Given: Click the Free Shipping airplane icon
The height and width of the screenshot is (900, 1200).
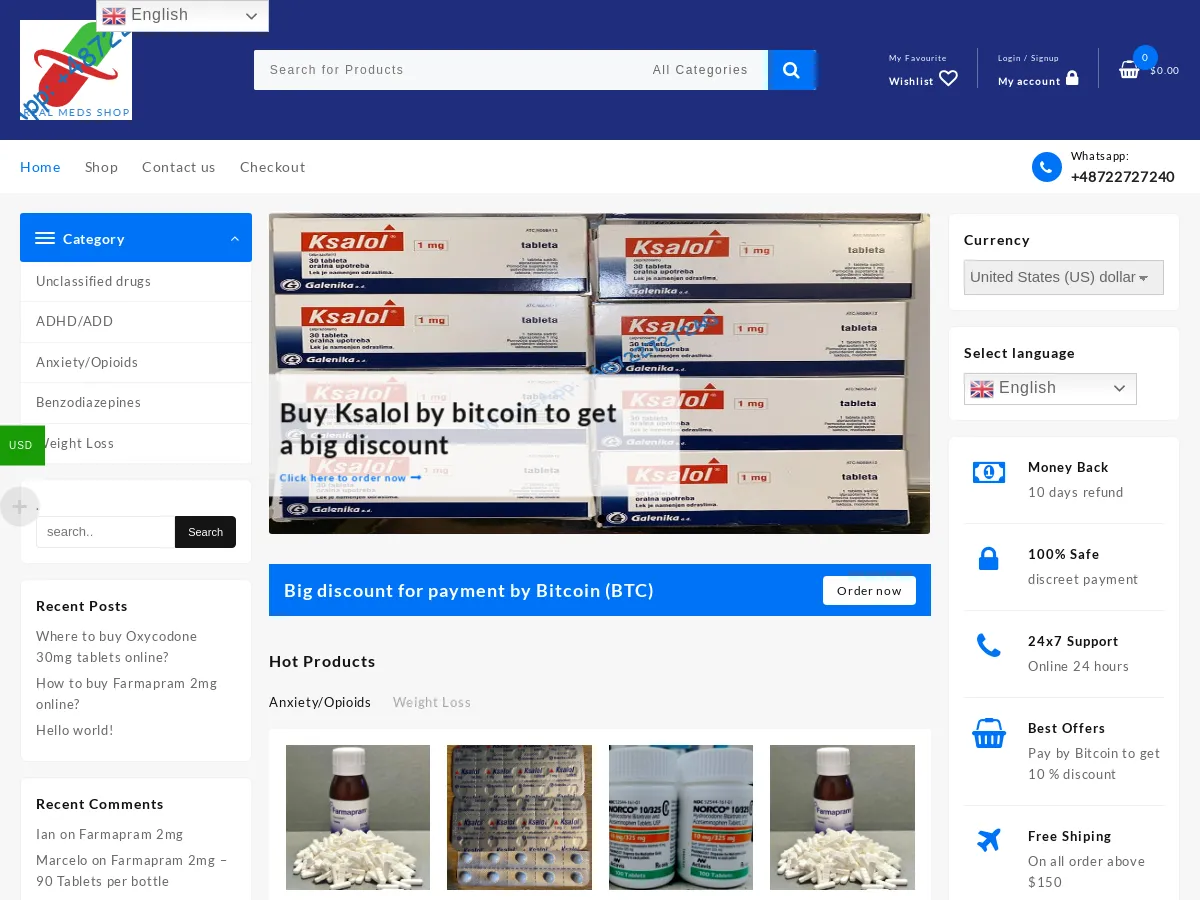Looking at the screenshot, I should point(988,840).
